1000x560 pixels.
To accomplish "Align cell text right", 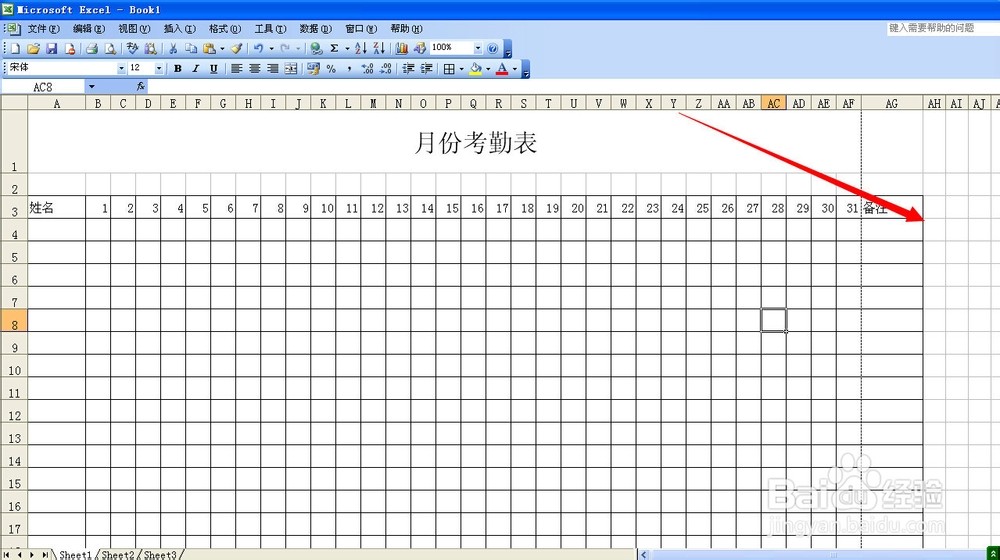I will (x=272, y=69).
